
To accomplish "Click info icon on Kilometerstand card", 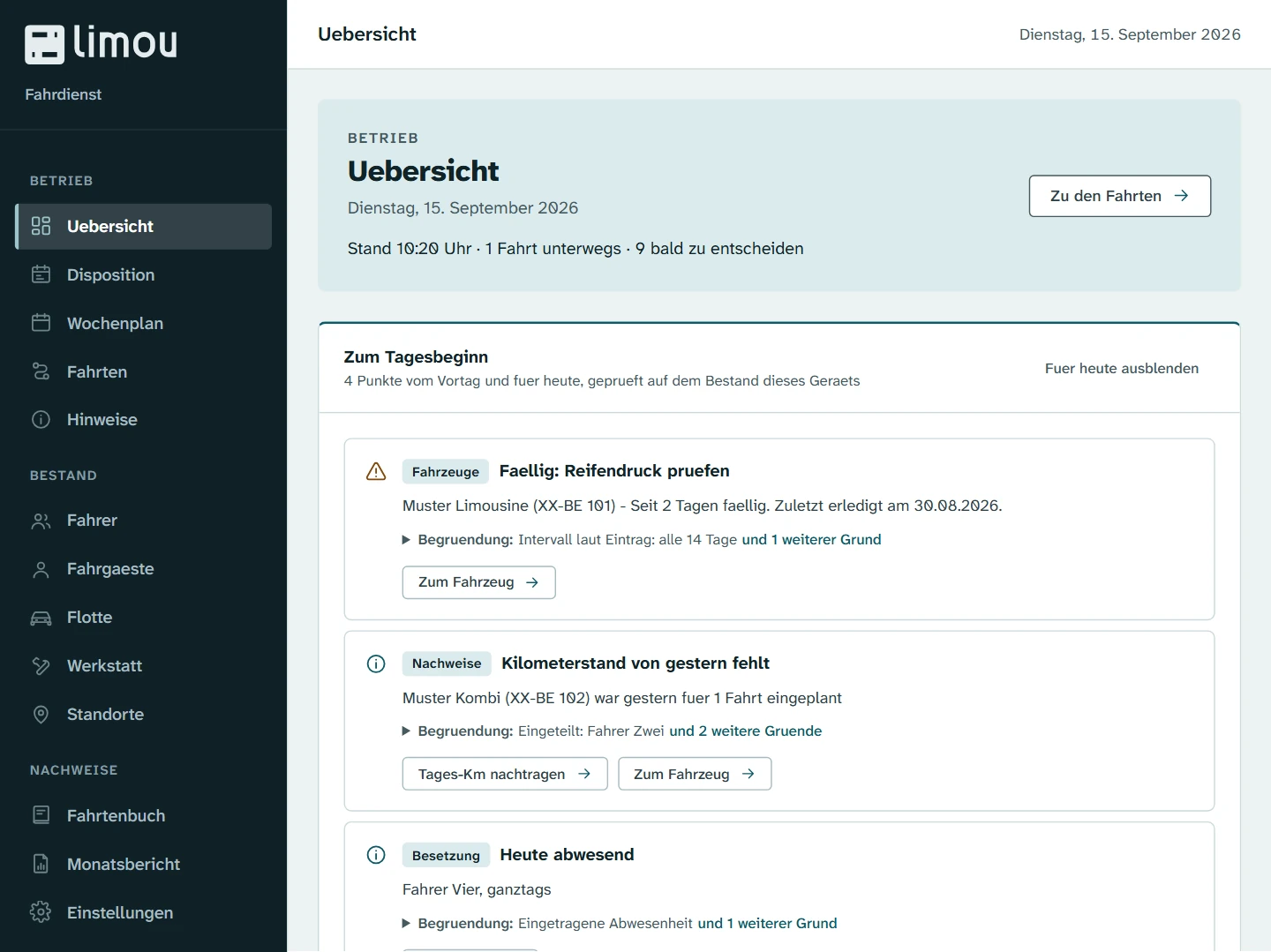I will coord(376,663).
